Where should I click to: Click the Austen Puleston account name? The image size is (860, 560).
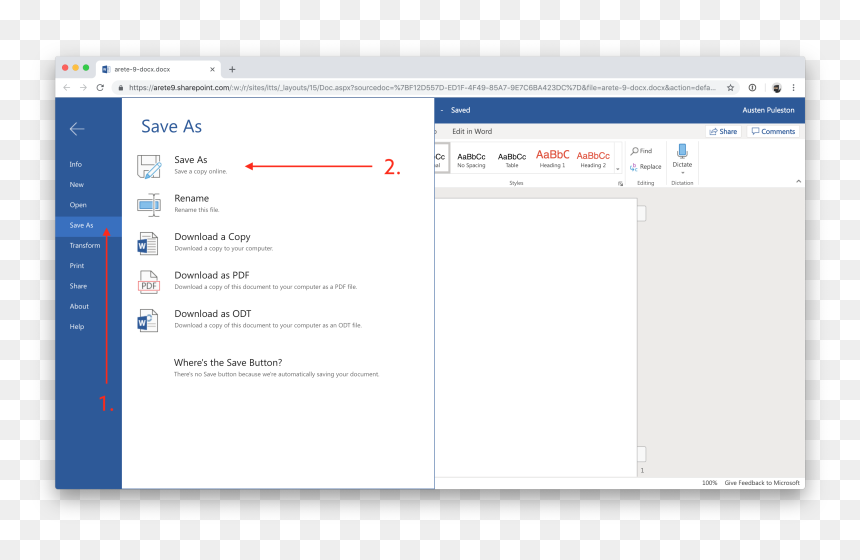coord(768,110)
